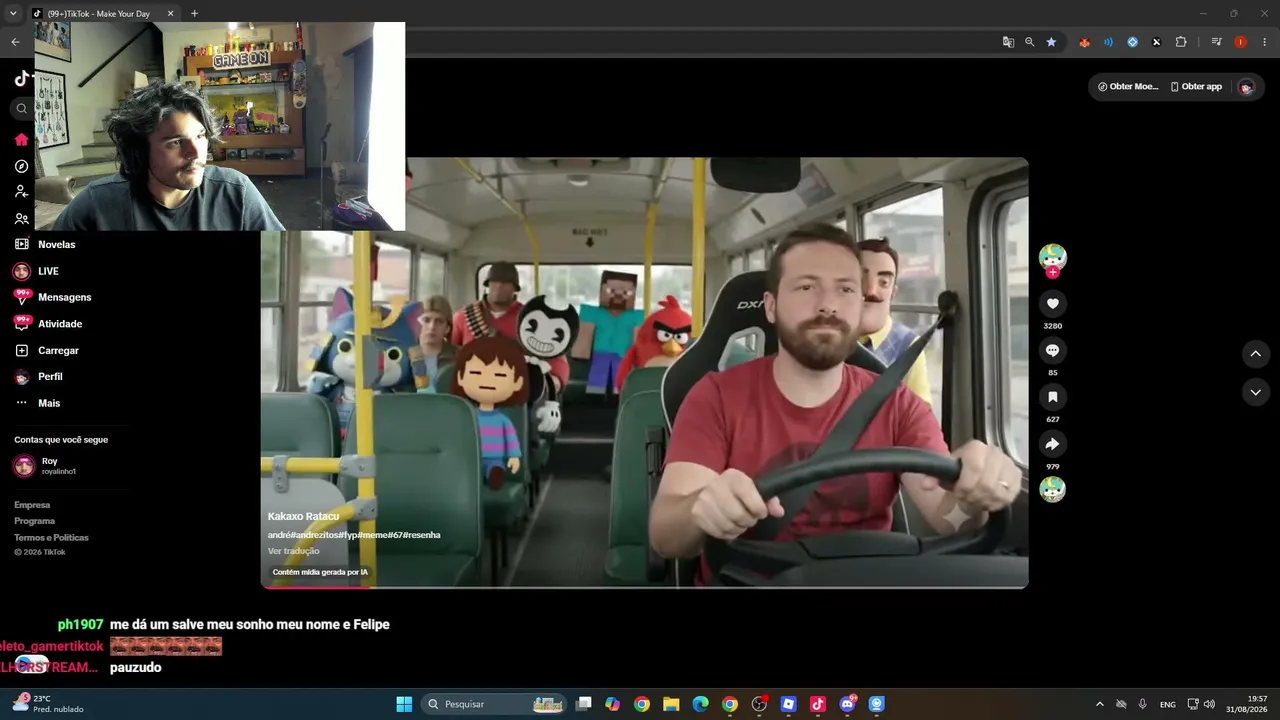Open Novelas in the sidebar

point(45,245)
